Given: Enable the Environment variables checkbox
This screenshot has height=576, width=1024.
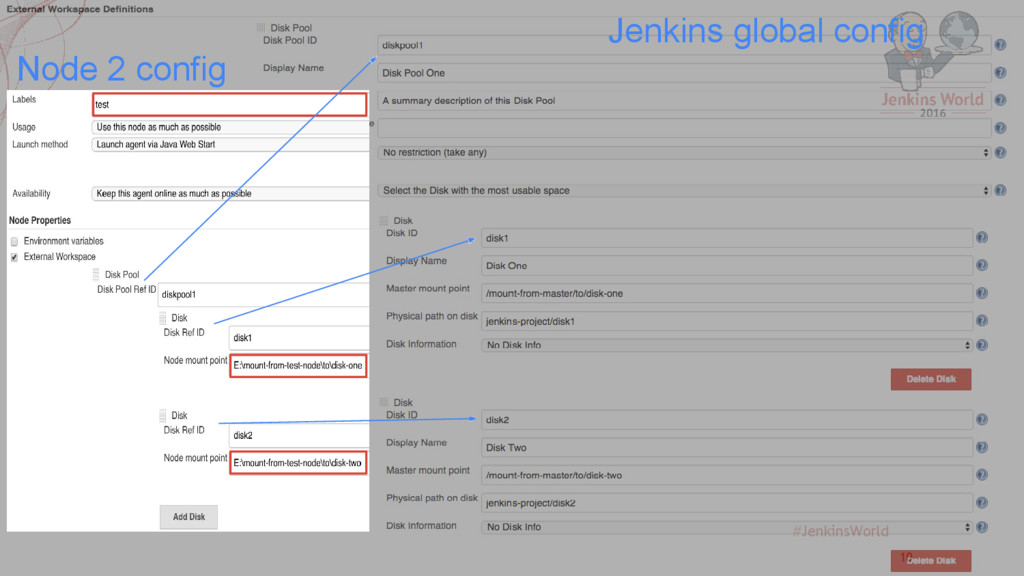Looking at the screenshot, I should pos(14,241).
